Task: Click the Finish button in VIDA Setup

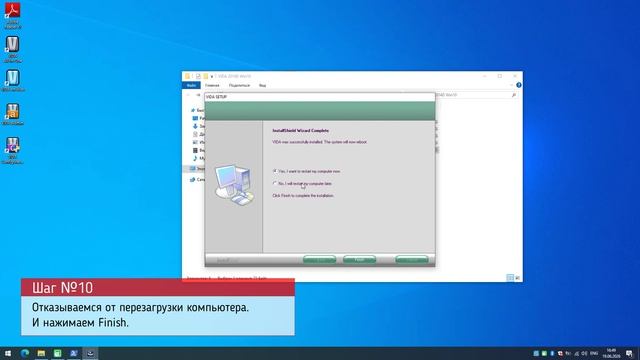Action: (359, 260)
